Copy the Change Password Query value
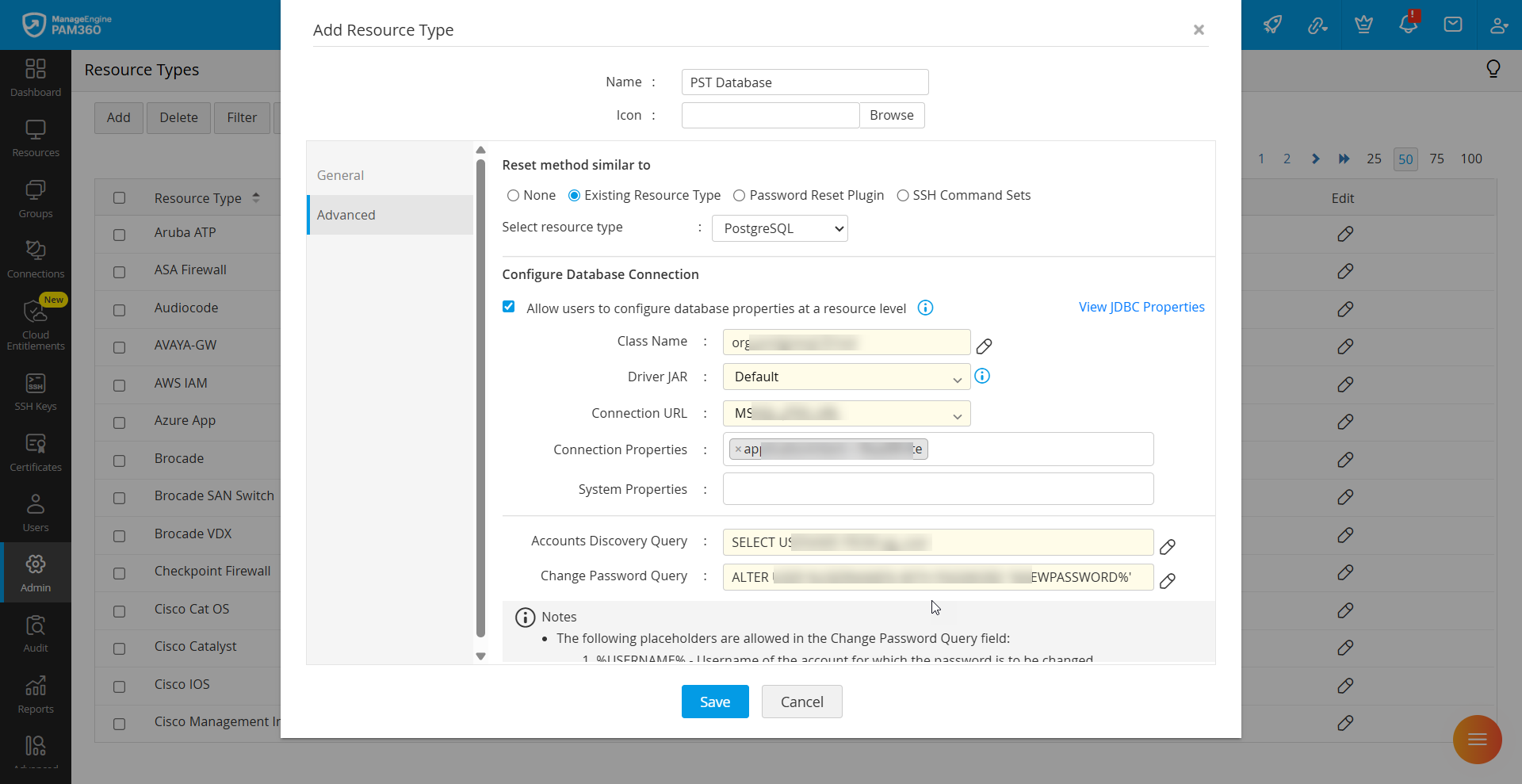Image resolution: width=1522 pixels, height=784 pixels. tap(1168, 581)
